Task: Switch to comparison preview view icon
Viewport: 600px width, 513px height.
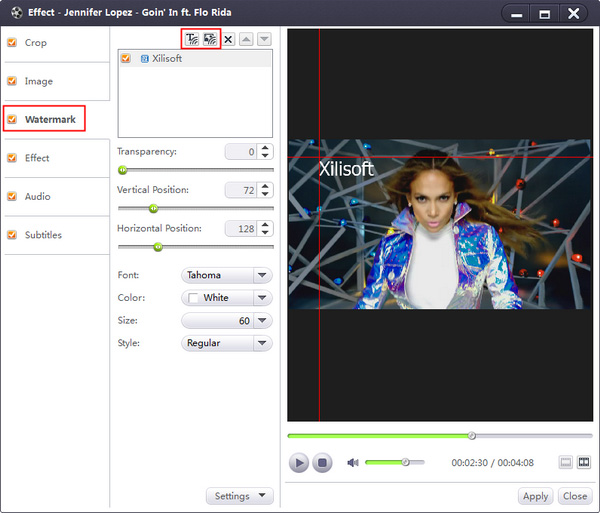Action: (x=584, y=463)
